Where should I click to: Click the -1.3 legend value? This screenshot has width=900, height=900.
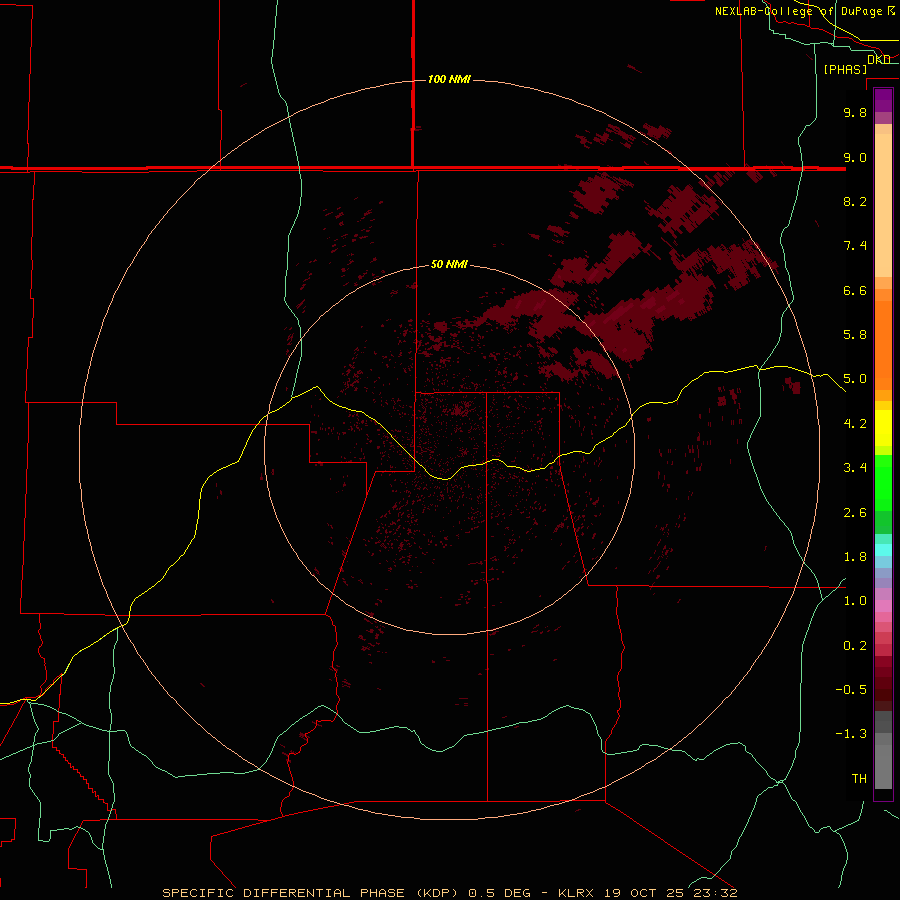pos(851,734)
